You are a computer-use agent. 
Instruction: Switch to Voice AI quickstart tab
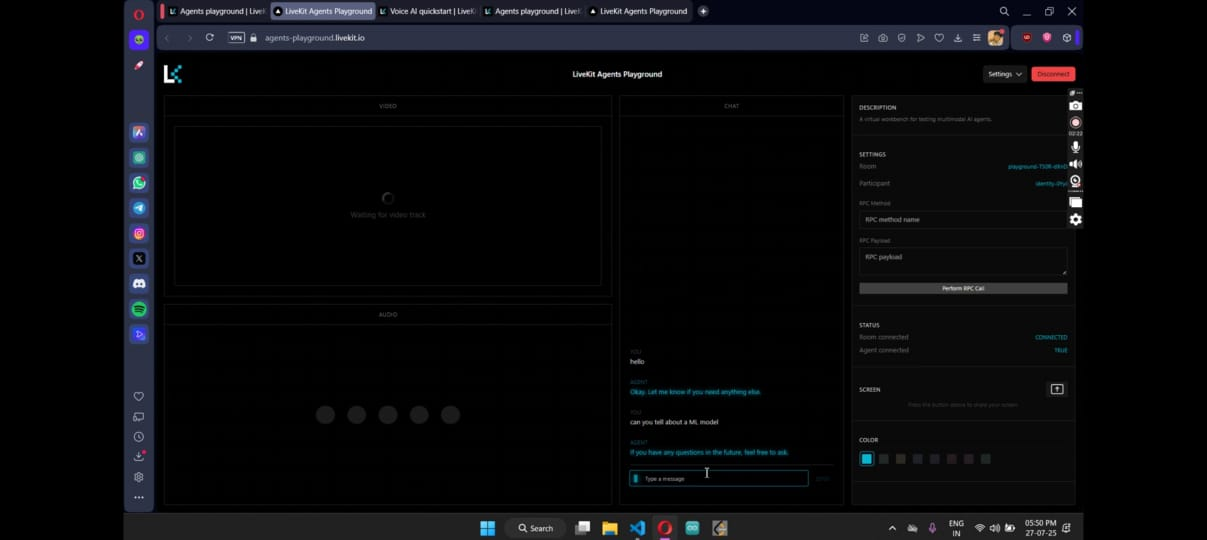tap(427, 11)
